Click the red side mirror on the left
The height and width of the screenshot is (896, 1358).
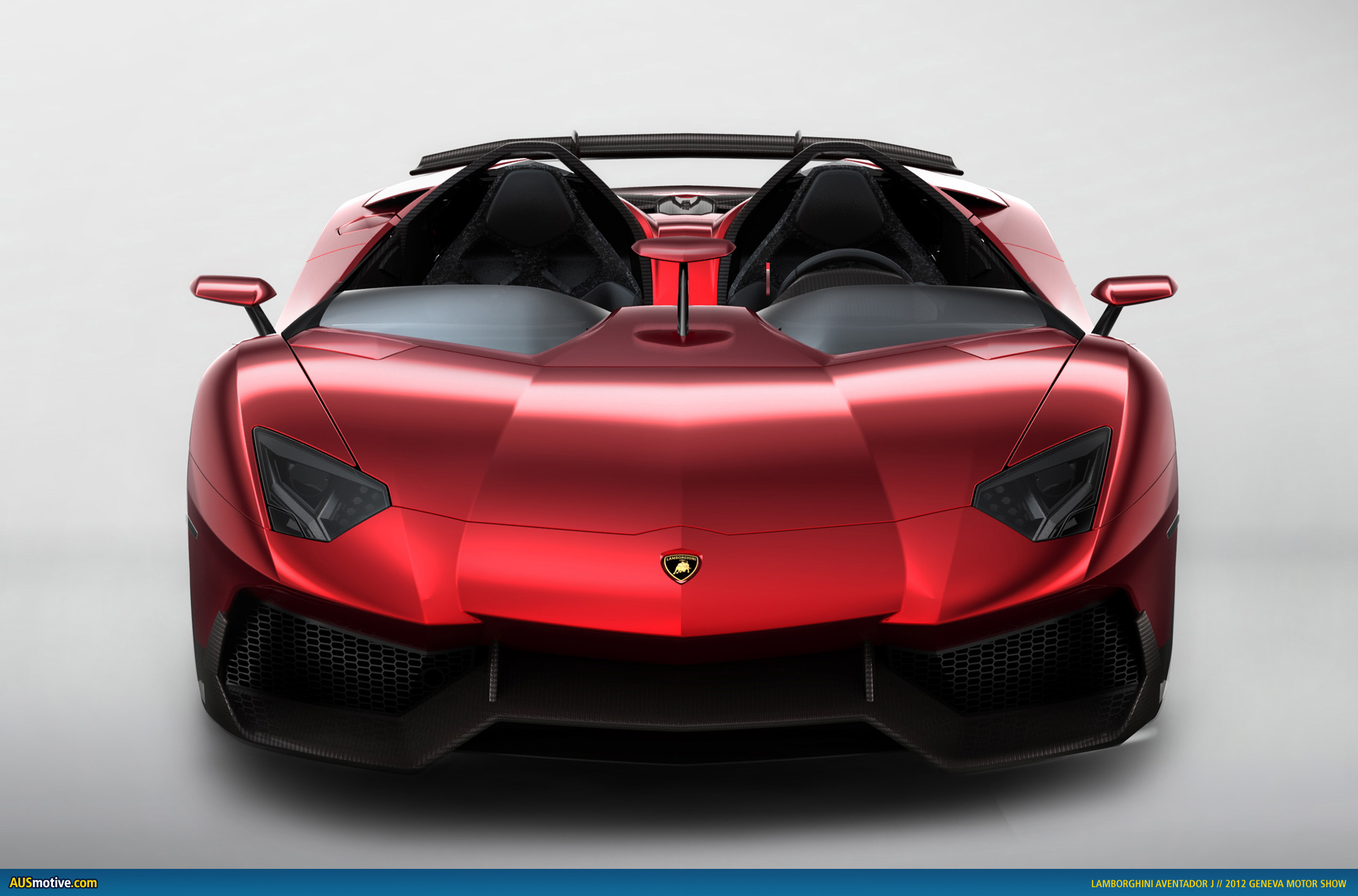point(234,290)
